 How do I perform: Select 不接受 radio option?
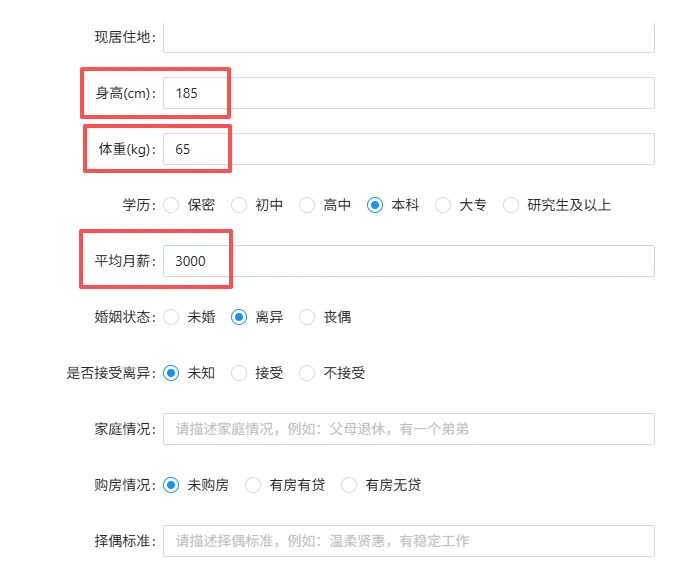307,373
